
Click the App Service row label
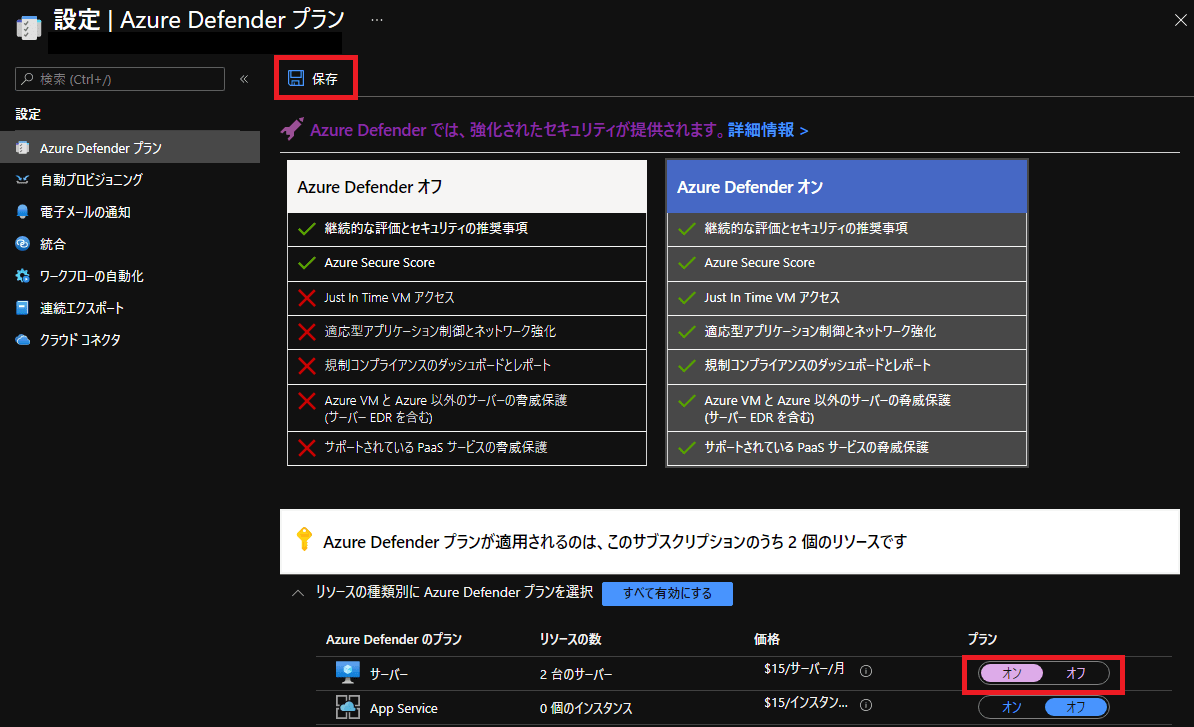[x=404, y=708]
